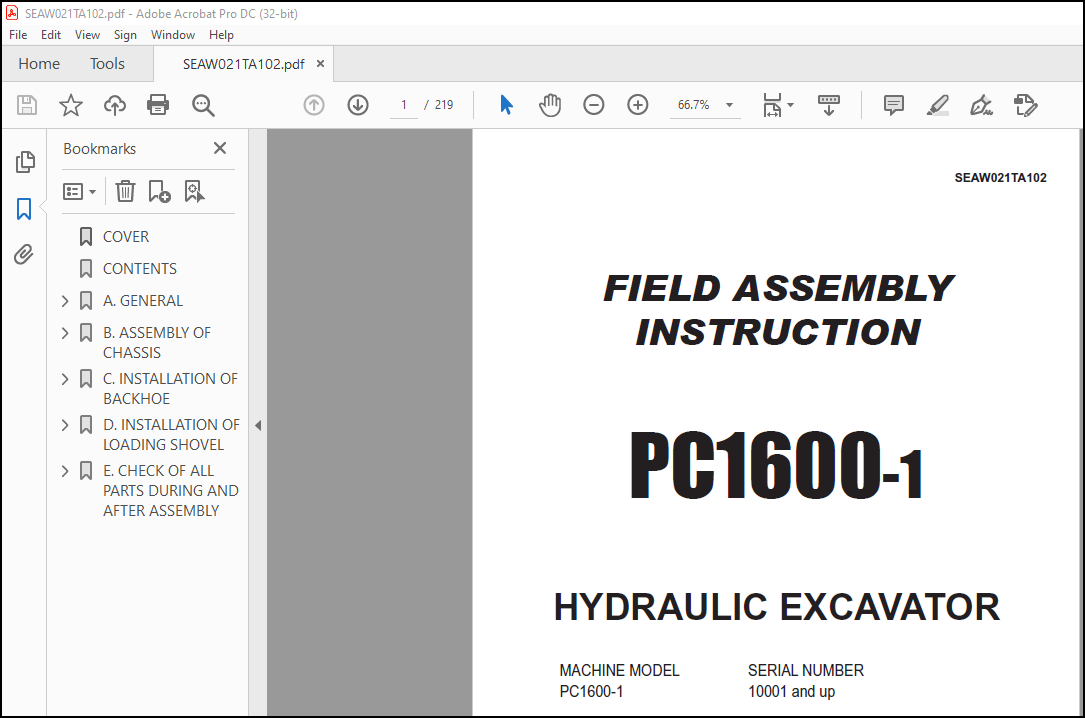Open the Sign menu

pyautogui.click(x=125, y=35)
